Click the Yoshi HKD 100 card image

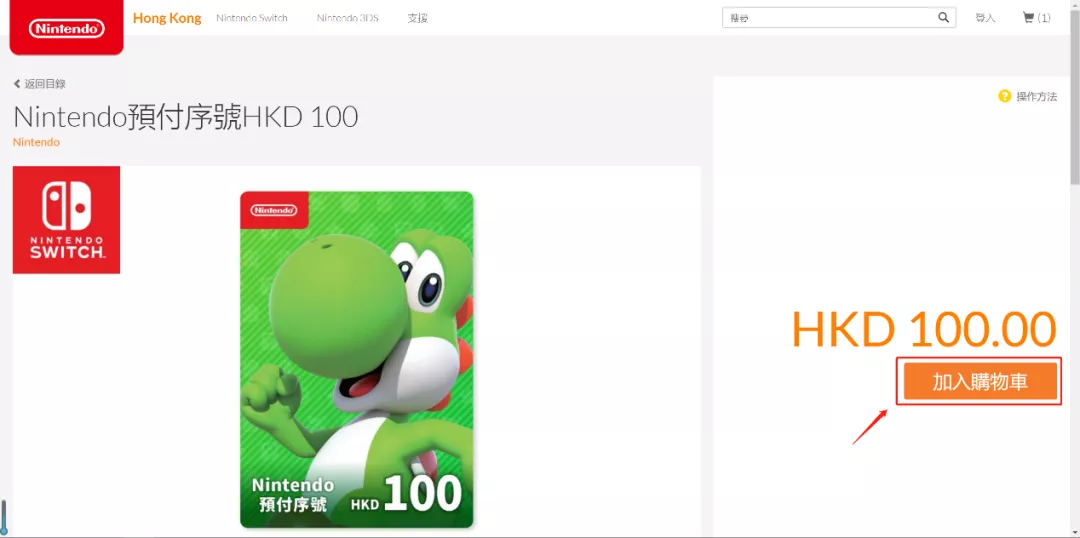pos(357,360)
